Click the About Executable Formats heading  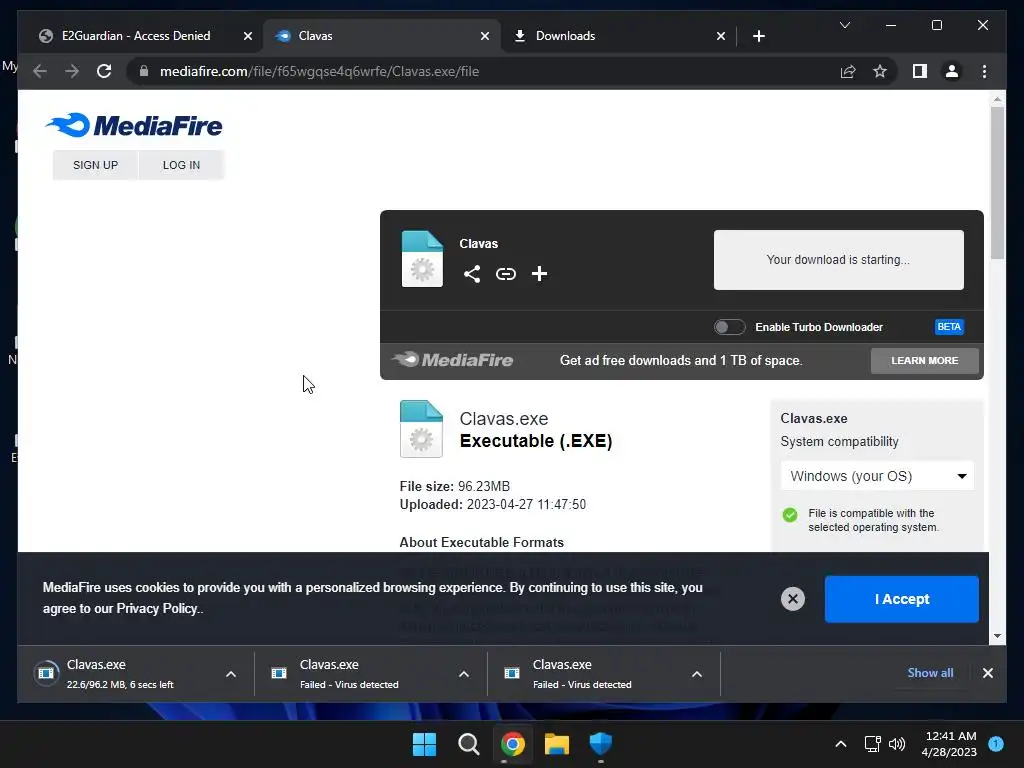coord(481,543)
